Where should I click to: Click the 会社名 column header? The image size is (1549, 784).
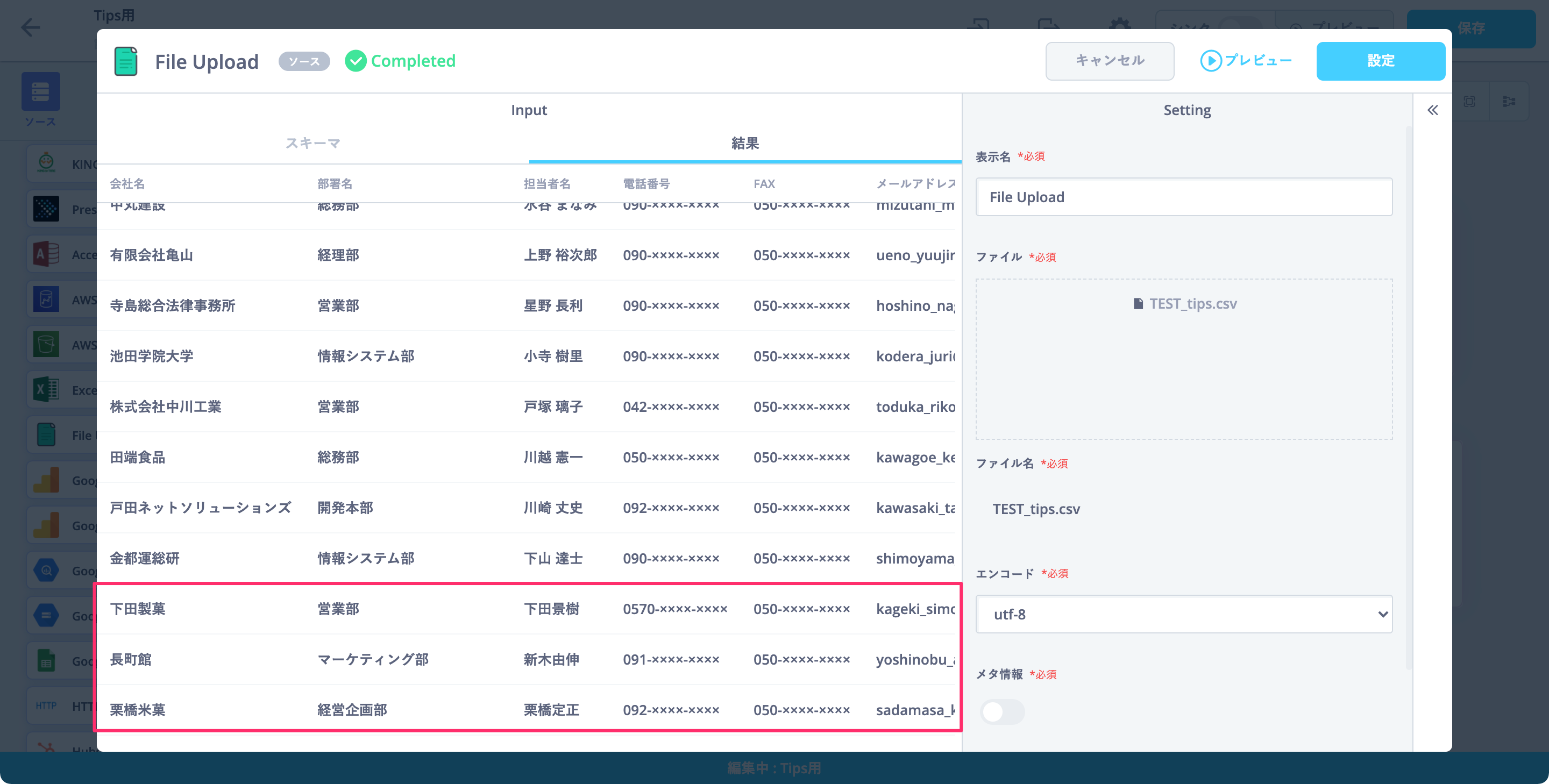point(127,184)
